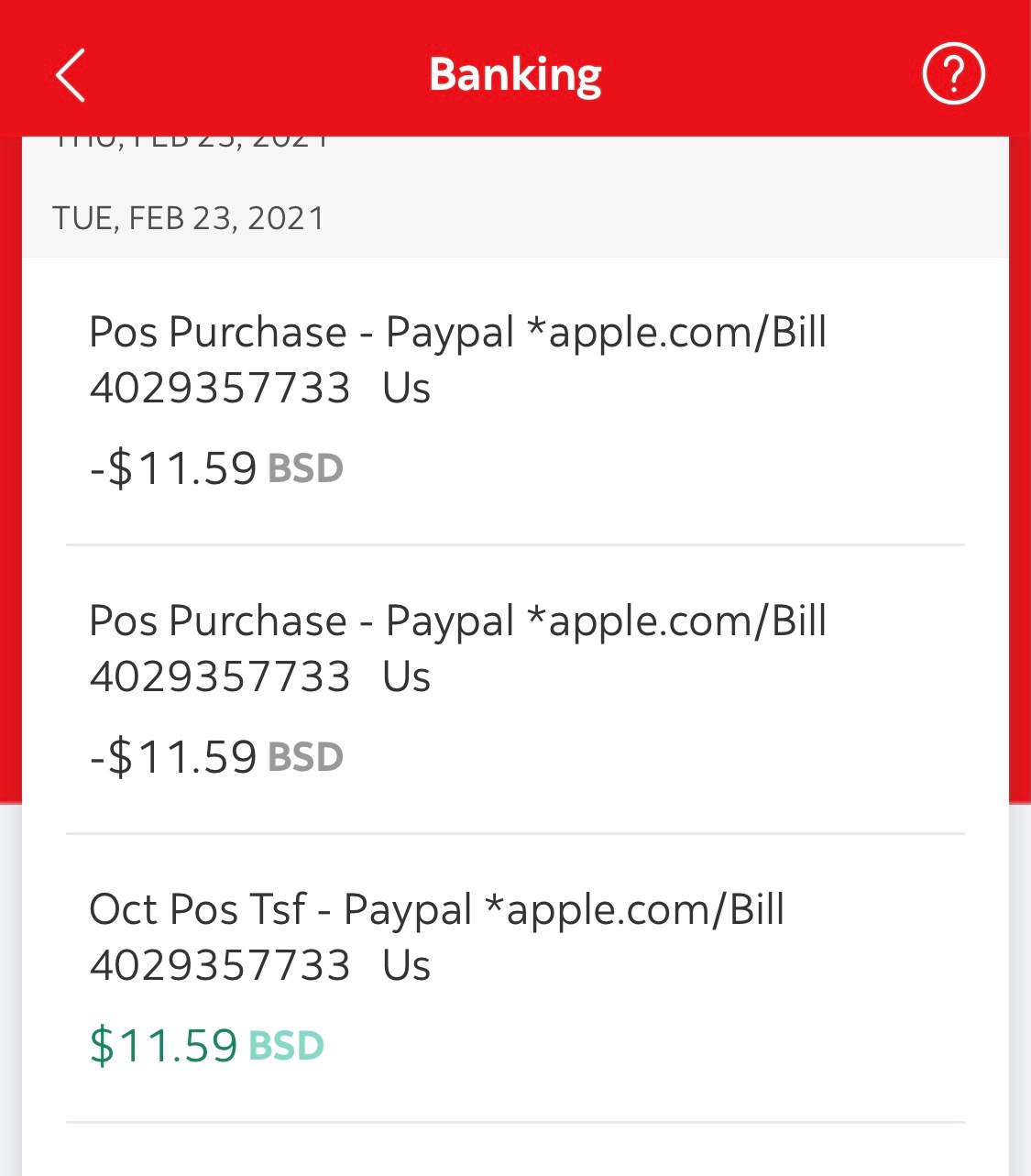Tap reference 4029357733 under Oct Pos Tsf
The width and height of the screenshot is (1031, 1176).
[220, 965]
